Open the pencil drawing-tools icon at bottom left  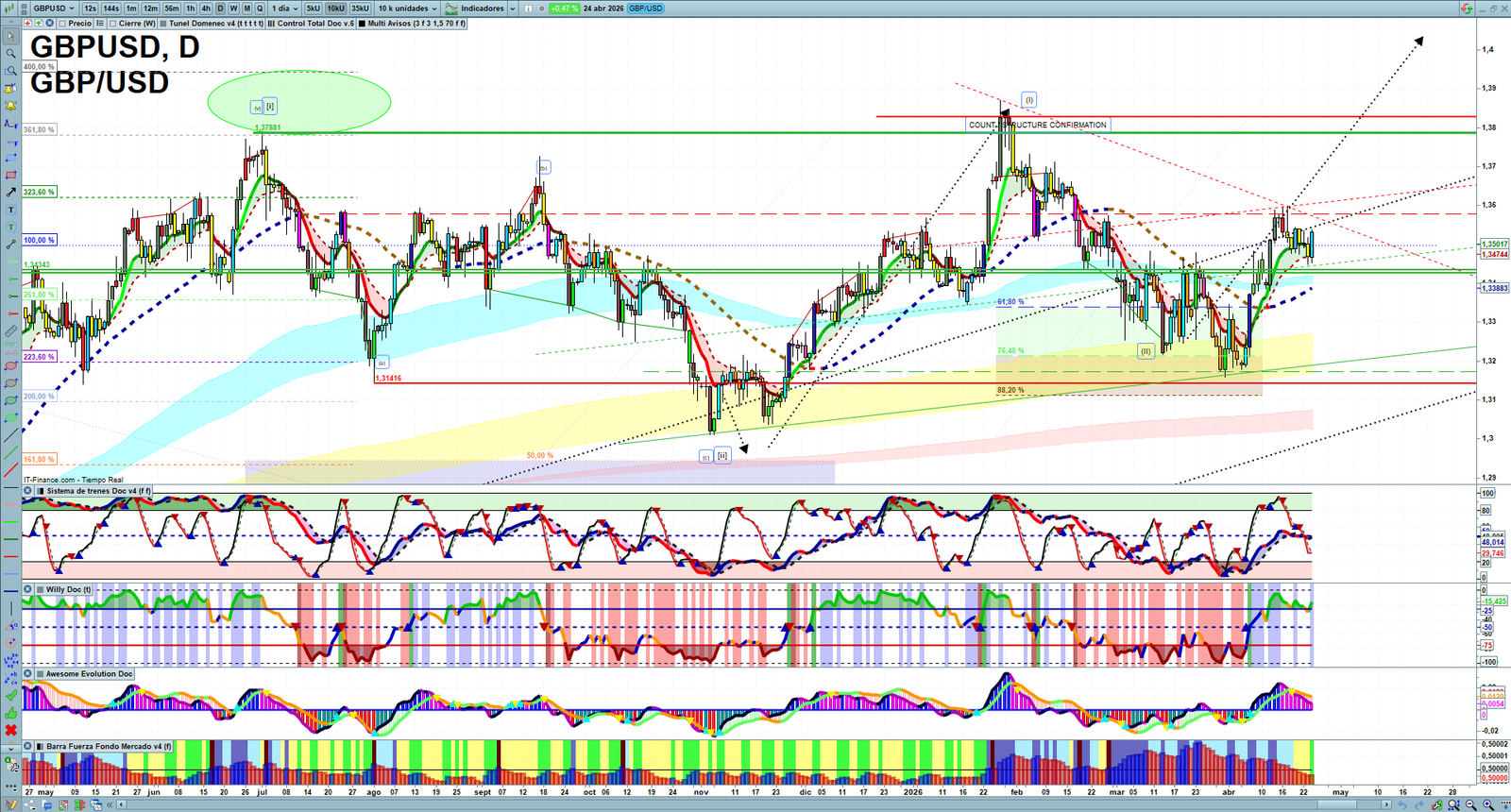(10, 804)
